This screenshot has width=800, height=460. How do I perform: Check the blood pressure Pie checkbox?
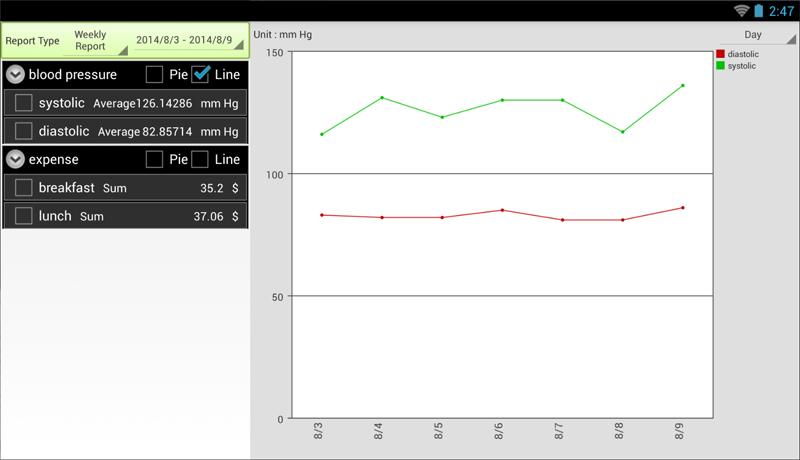(x=154, y=74)
